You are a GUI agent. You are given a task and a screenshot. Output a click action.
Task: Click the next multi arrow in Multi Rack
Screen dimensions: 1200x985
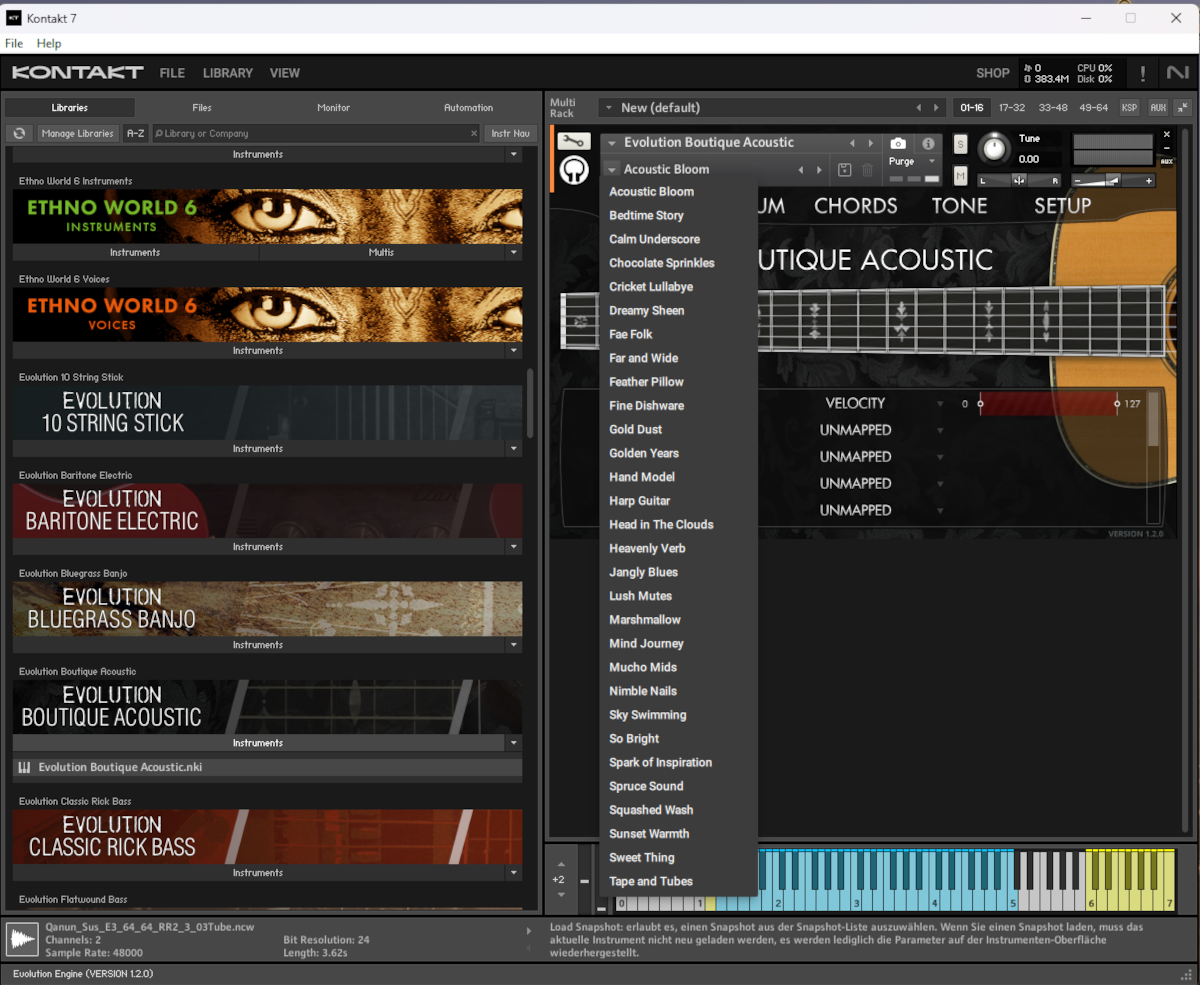(x=936, y=108)
